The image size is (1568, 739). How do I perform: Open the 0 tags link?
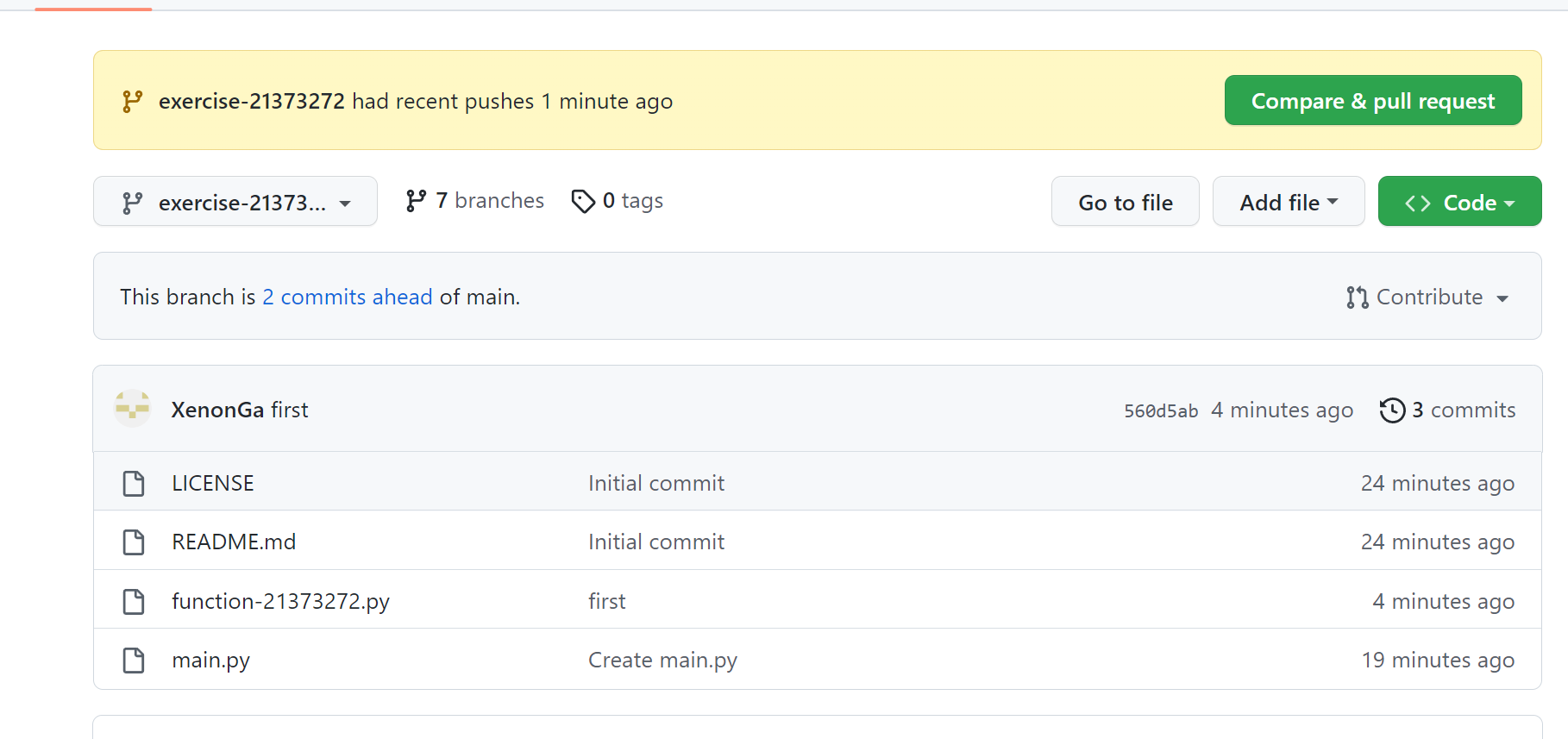tap(618, 201)
